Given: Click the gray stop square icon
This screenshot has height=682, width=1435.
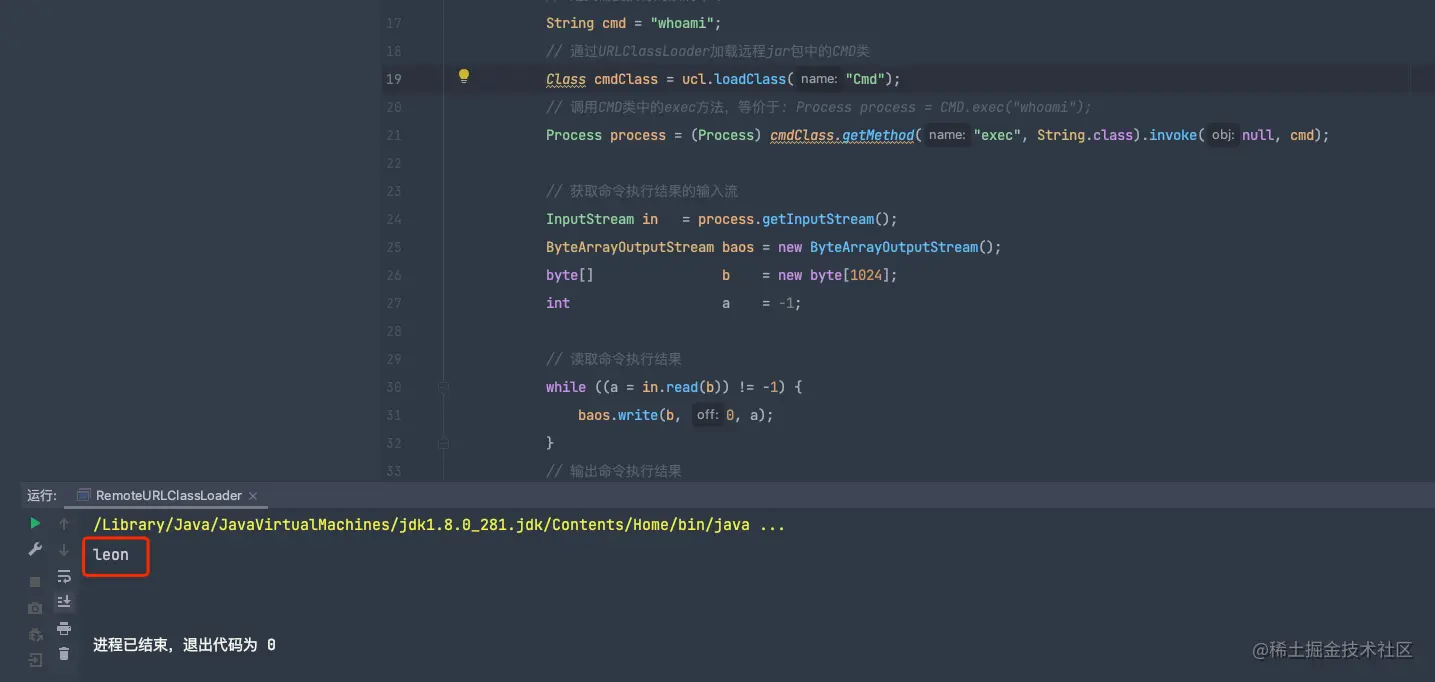Looking at the screenshot, I should coord(35,581).
